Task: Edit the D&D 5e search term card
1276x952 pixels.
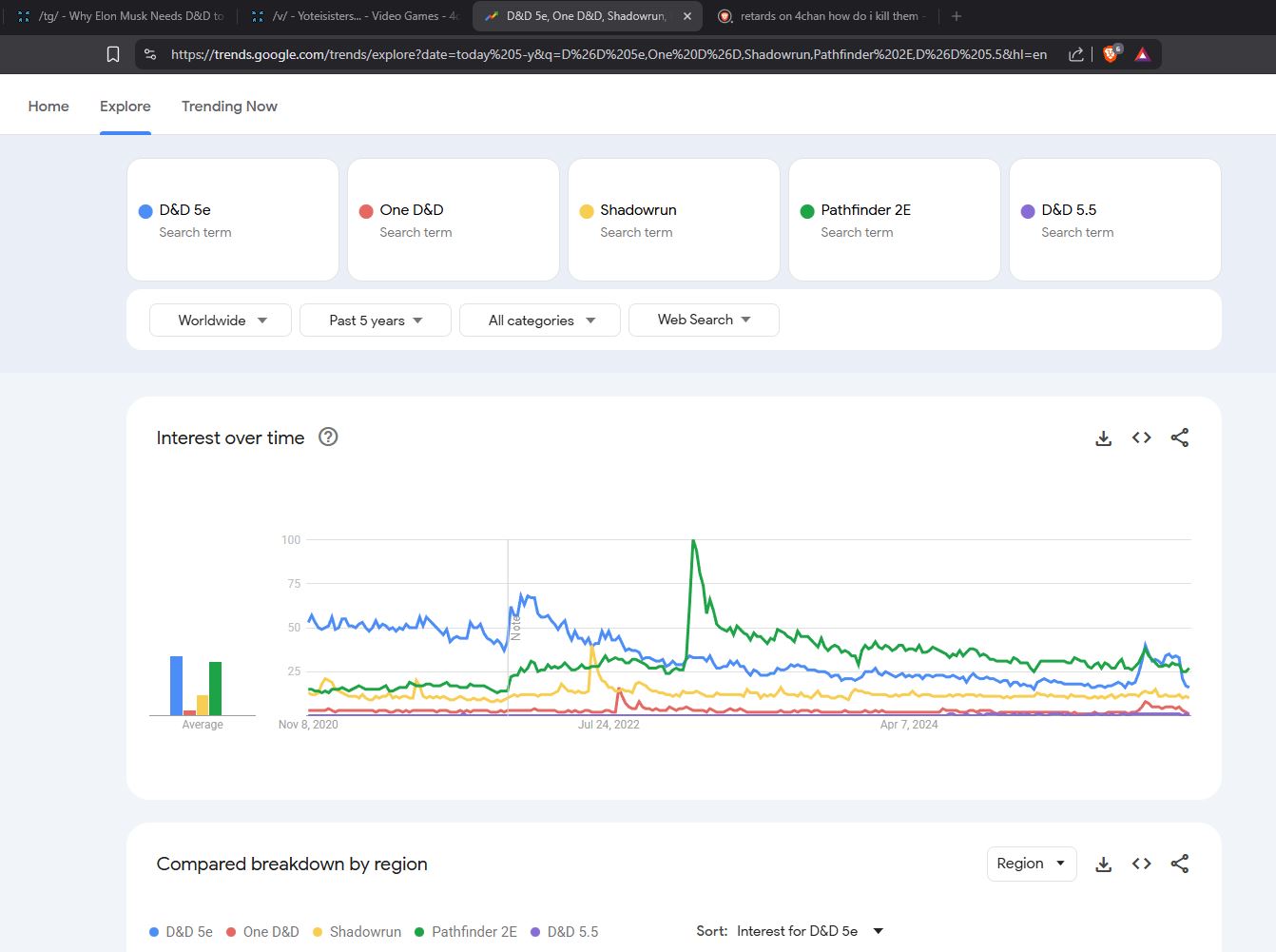Action: (233, 220)
